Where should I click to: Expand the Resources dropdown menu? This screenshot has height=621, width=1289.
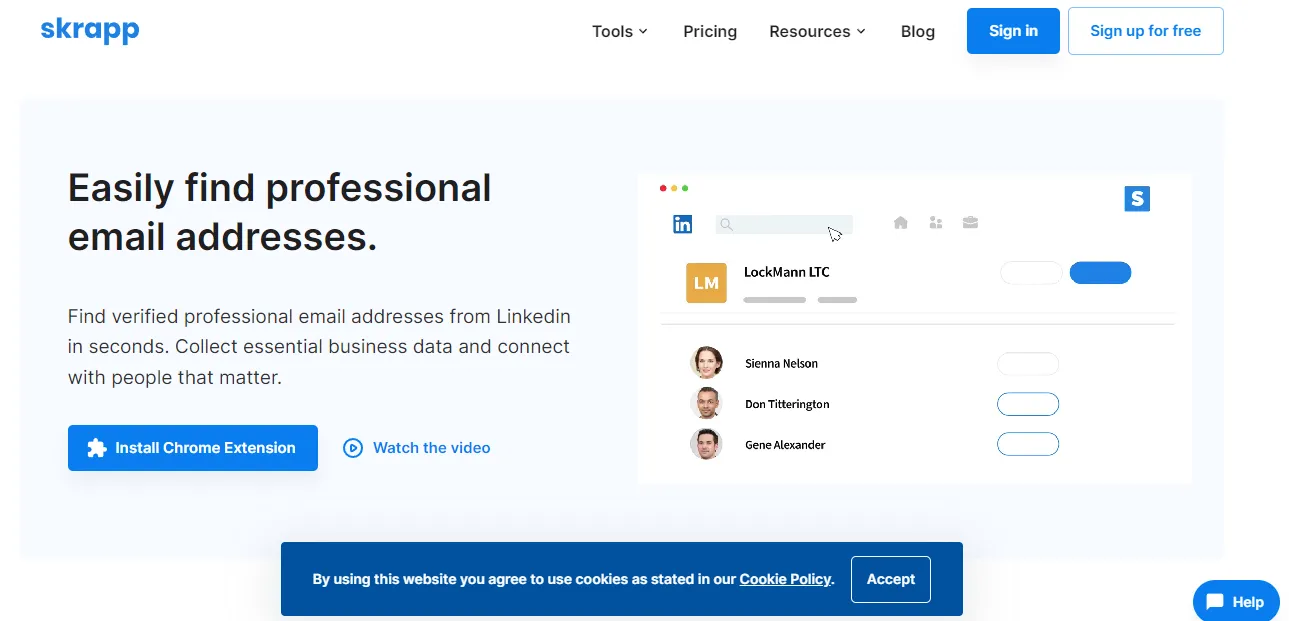point(817,31)
